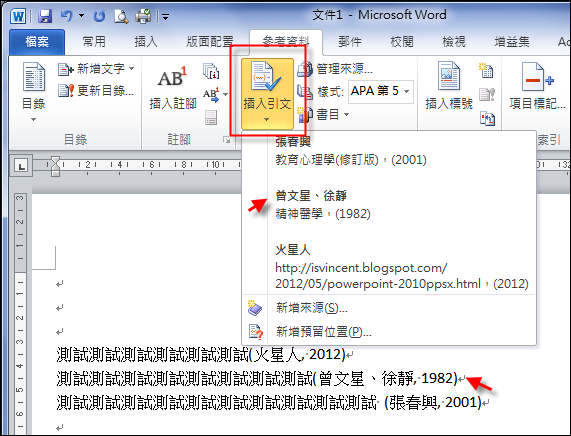Click the 新增文字 button
The image size is (571, 436).
97,69
